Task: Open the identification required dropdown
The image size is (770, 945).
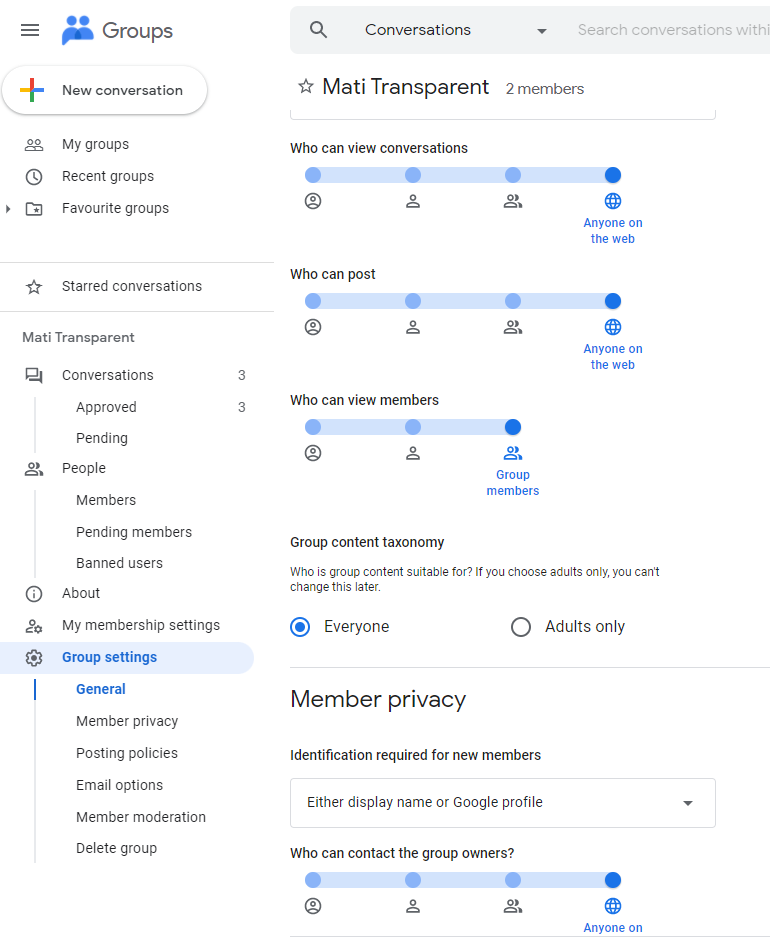Action: click(502, 803)
